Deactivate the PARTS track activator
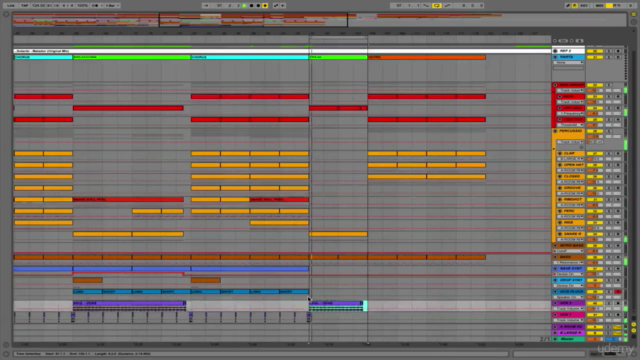 tap(595, 57)
